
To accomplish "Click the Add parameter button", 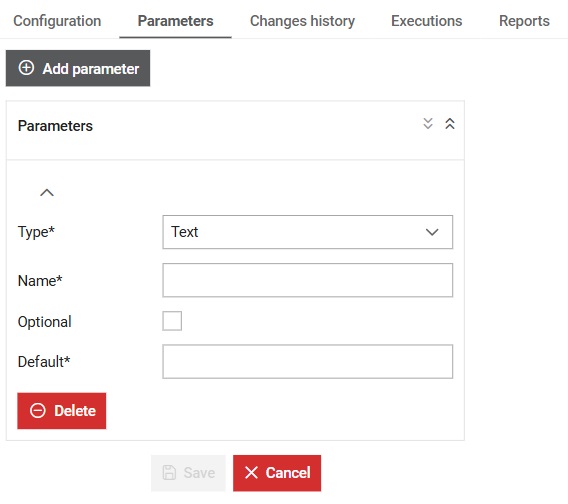I will 78,68.
